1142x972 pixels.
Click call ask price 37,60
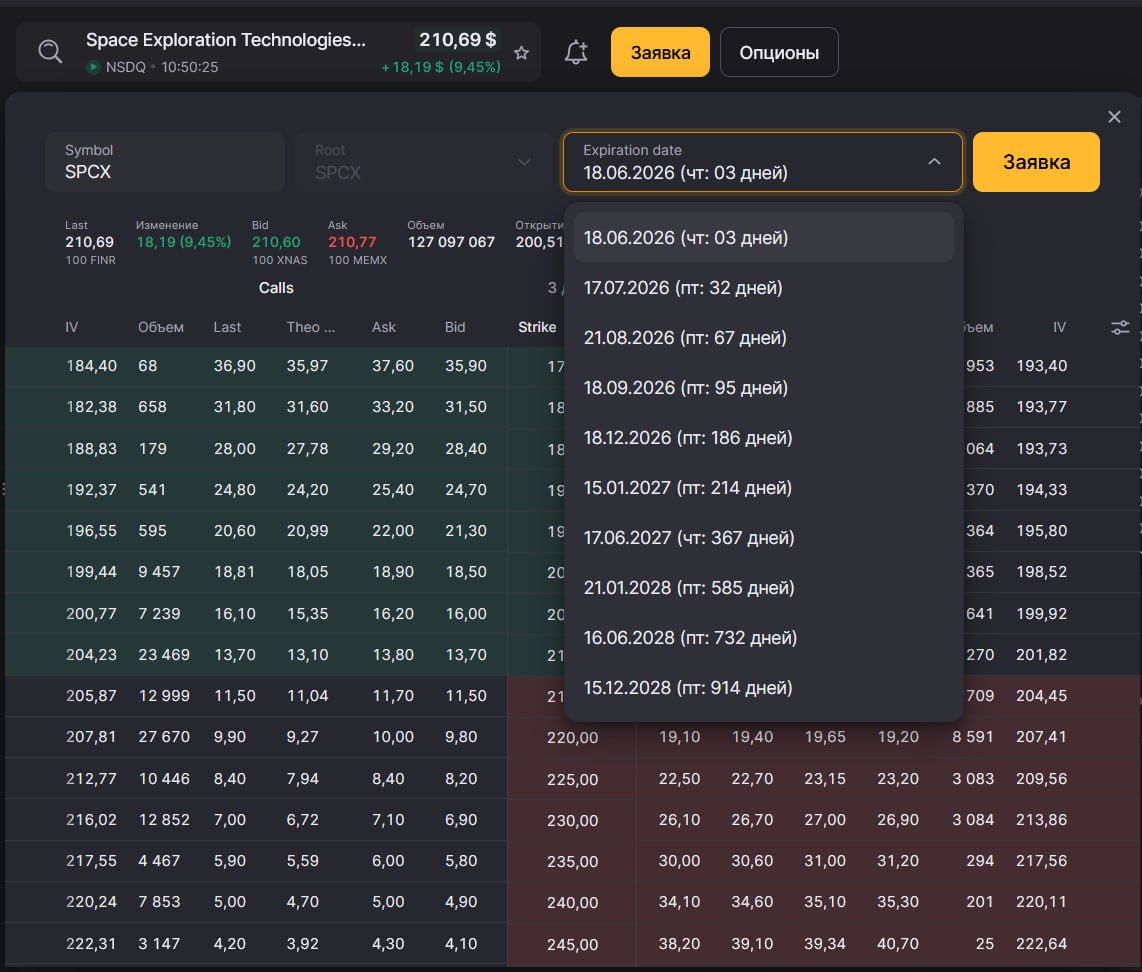pos(393,366)
